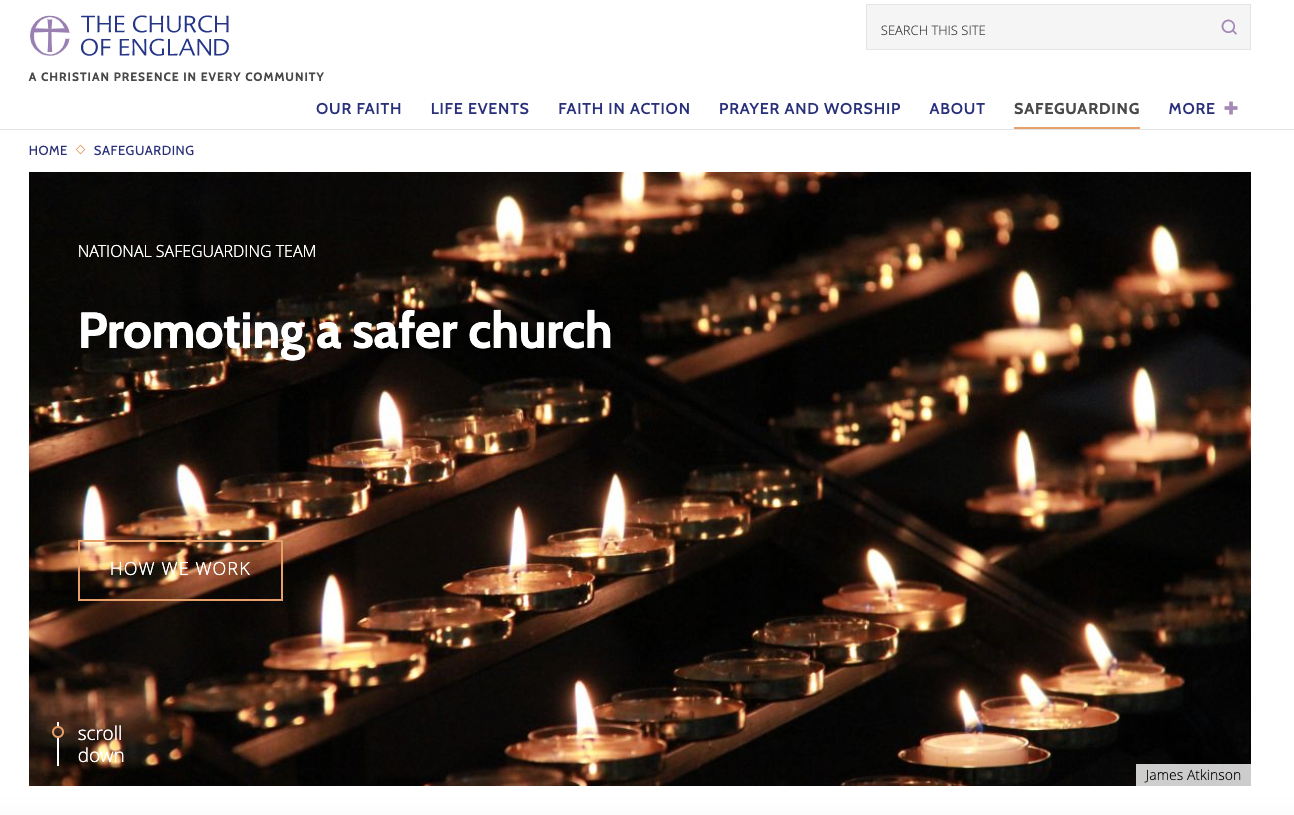The height and width of the screenshot is (815, 1294).
Task: Click the Home breadcrumb link
Action: tap(48, 151)
